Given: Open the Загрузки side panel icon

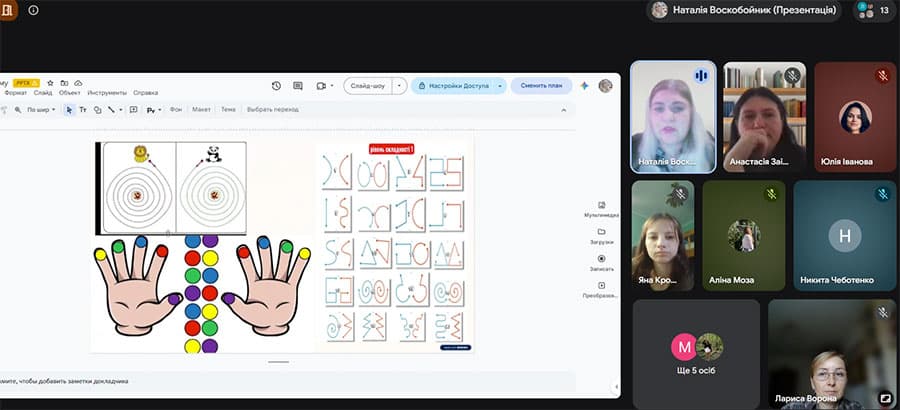Looking at the screenshot, I should point(601,231).
